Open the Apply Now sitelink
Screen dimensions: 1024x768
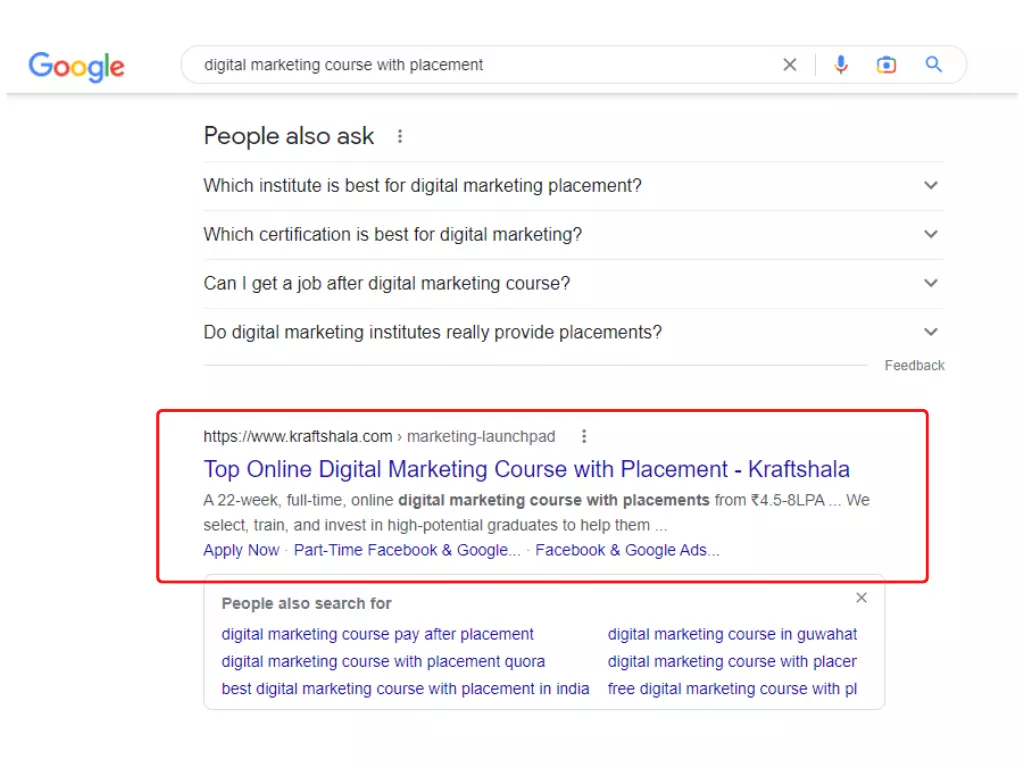[x=241, y=550]
